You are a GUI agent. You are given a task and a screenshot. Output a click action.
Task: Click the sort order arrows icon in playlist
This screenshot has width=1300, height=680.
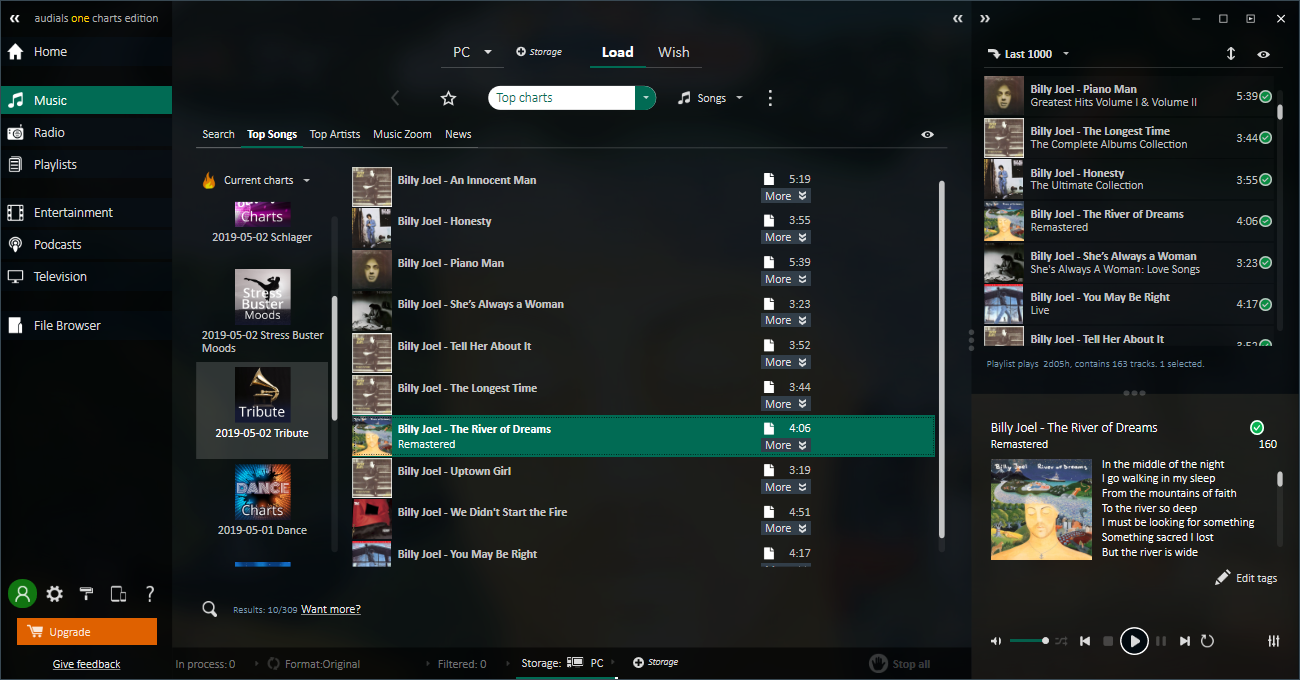[x=1231, y=54]
